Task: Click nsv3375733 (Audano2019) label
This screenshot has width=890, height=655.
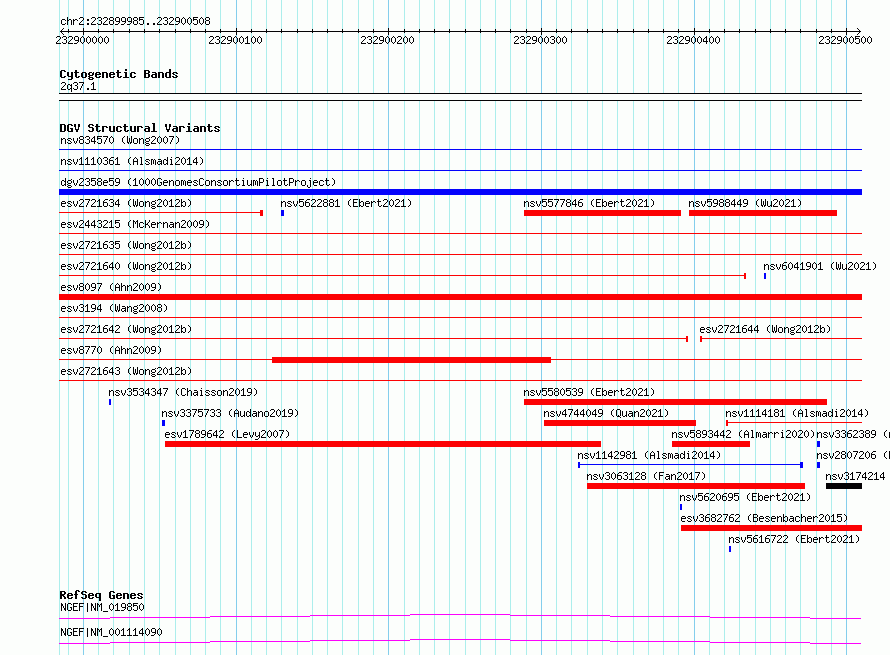Action: tap(230, 413)
